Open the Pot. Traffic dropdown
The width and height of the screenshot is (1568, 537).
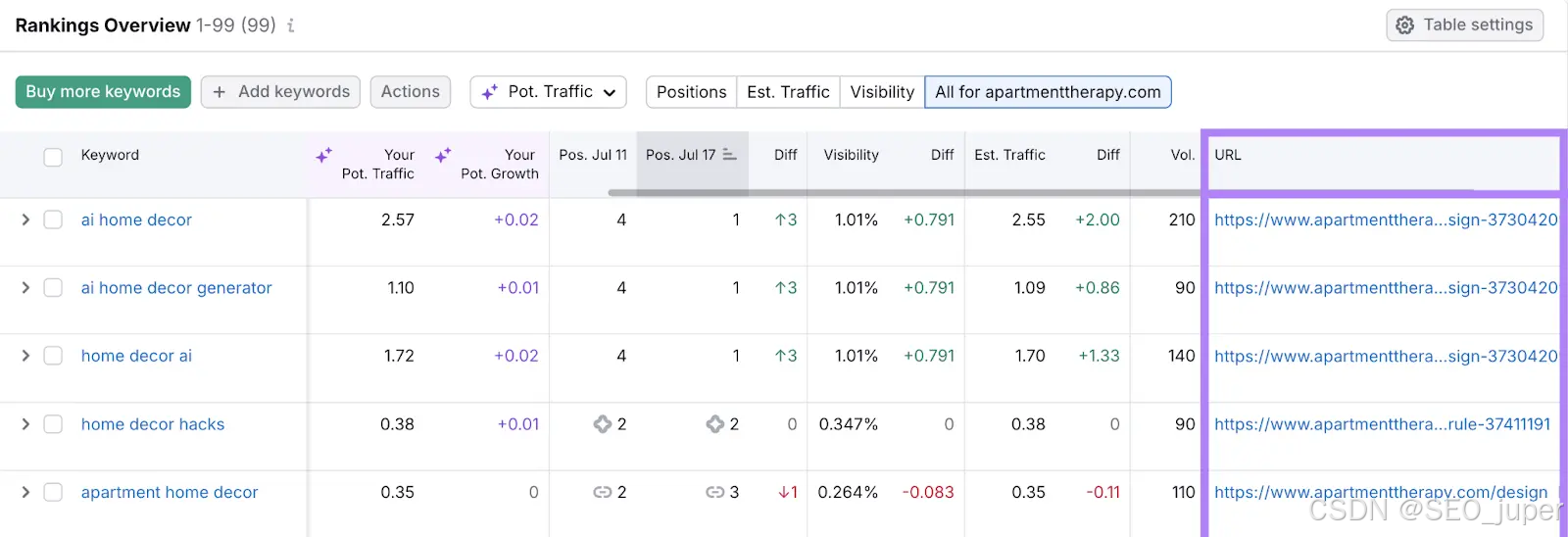(x=548, y=91)
